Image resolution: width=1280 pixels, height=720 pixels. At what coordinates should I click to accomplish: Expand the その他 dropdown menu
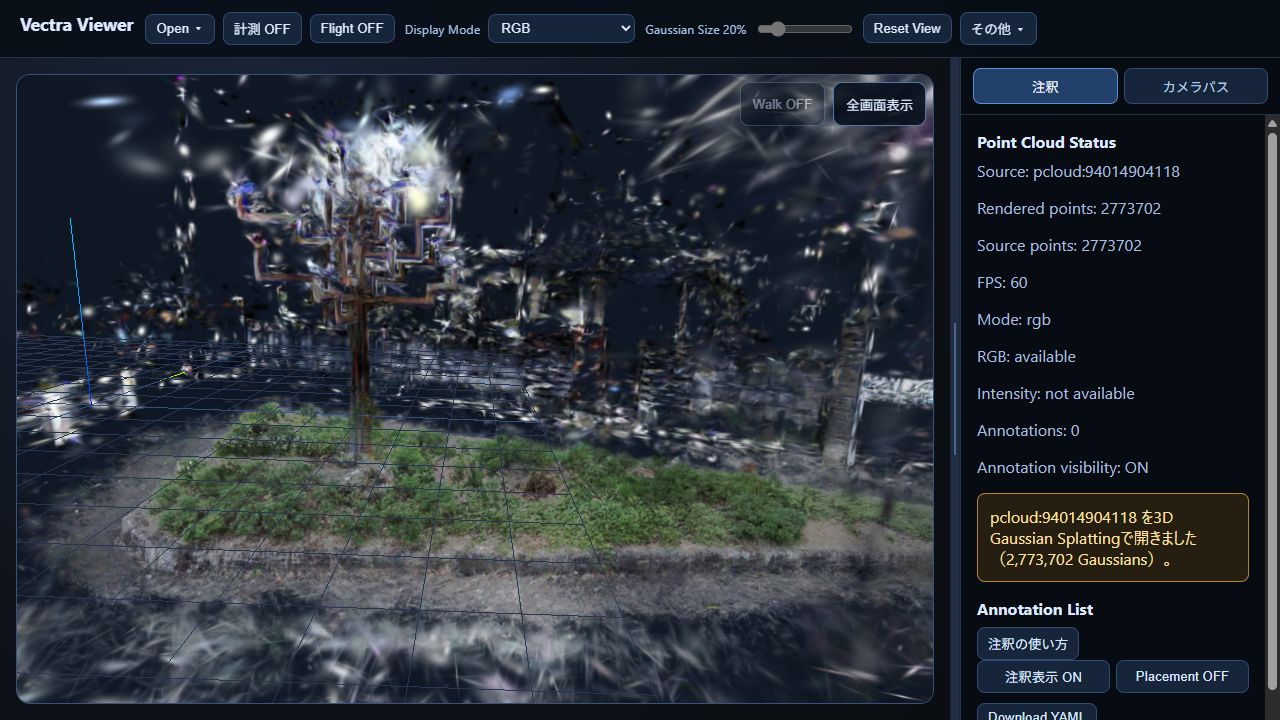[x=998, y=28]
